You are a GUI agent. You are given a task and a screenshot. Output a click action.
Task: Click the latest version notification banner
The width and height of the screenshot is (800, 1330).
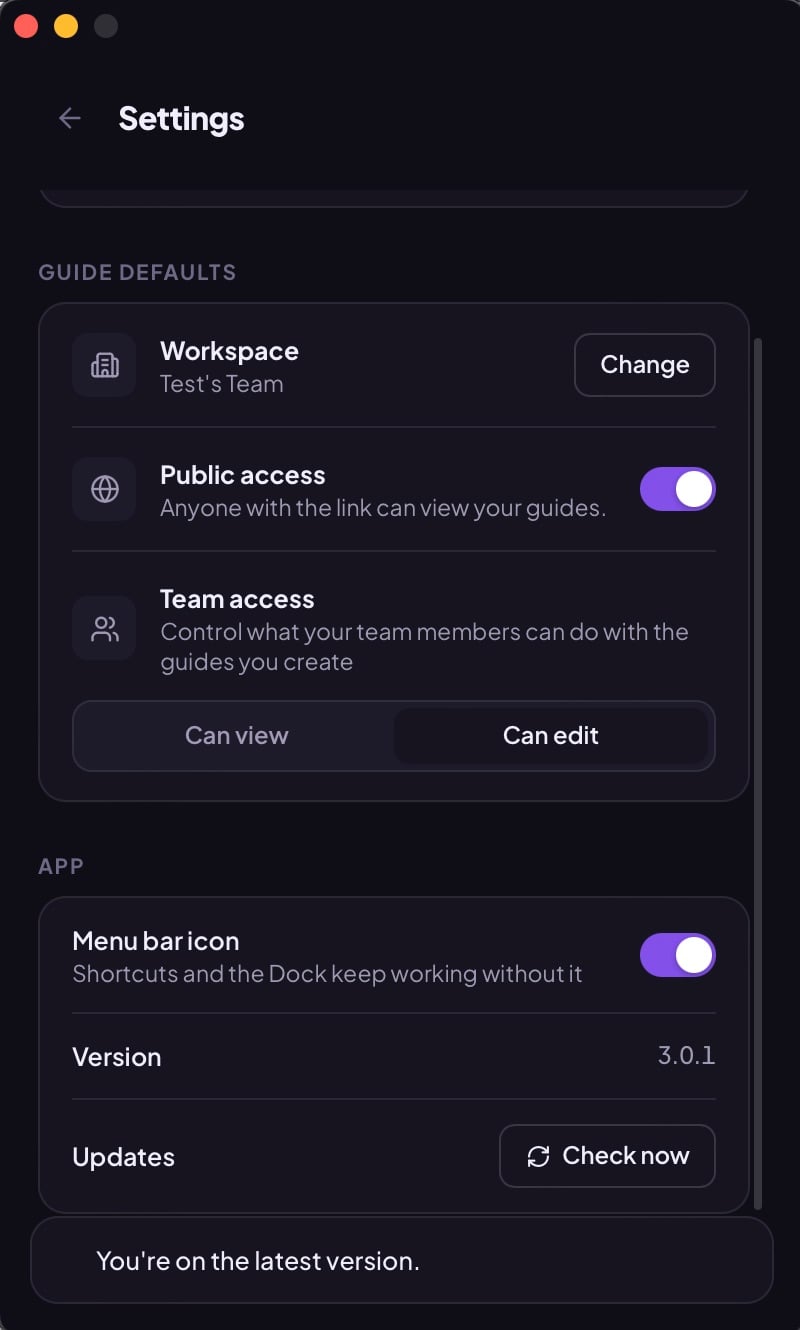coord(402,1260)
